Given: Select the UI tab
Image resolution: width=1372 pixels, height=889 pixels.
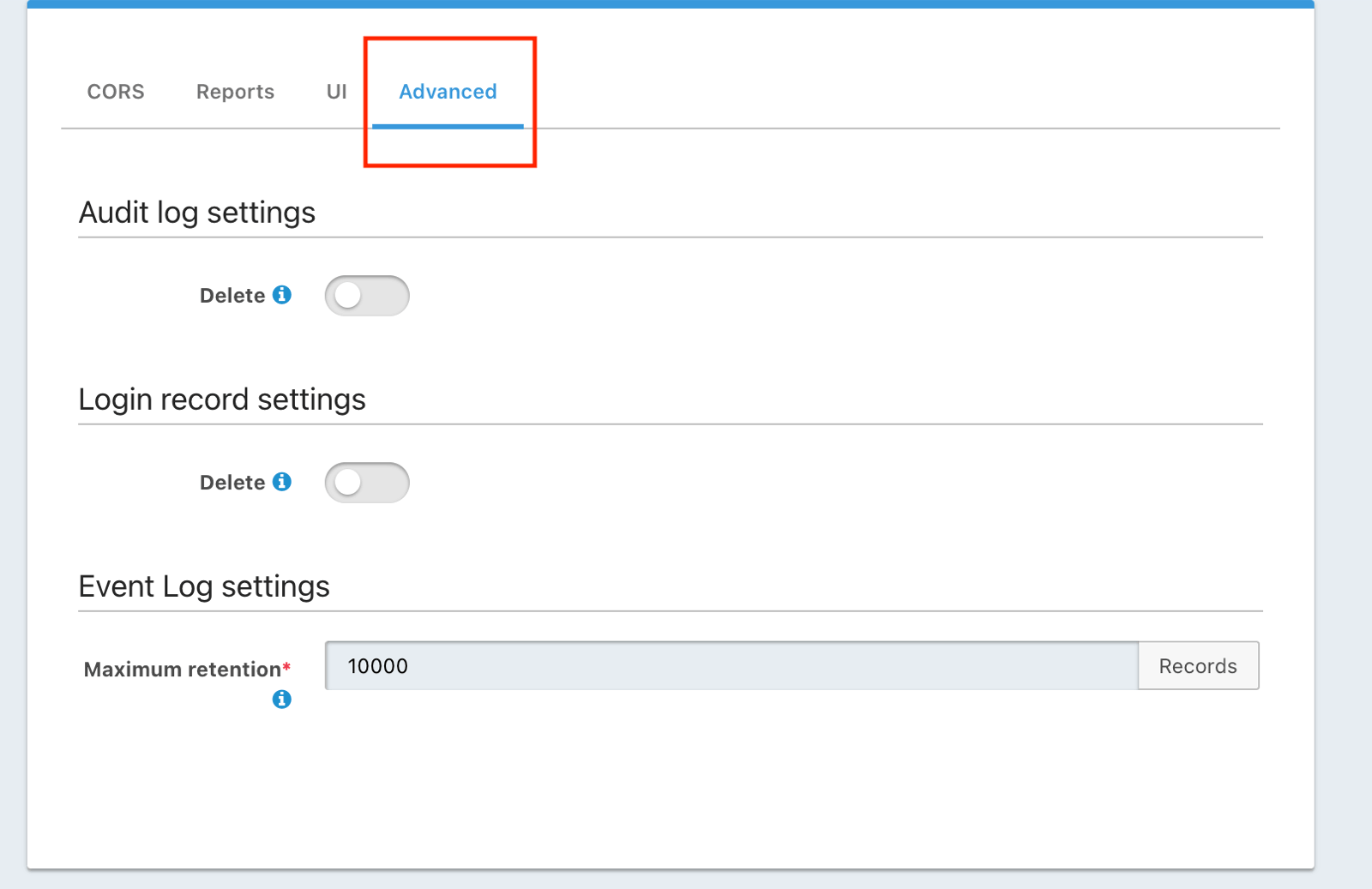Looking at the screenshot, I should [x=336, y=92].
